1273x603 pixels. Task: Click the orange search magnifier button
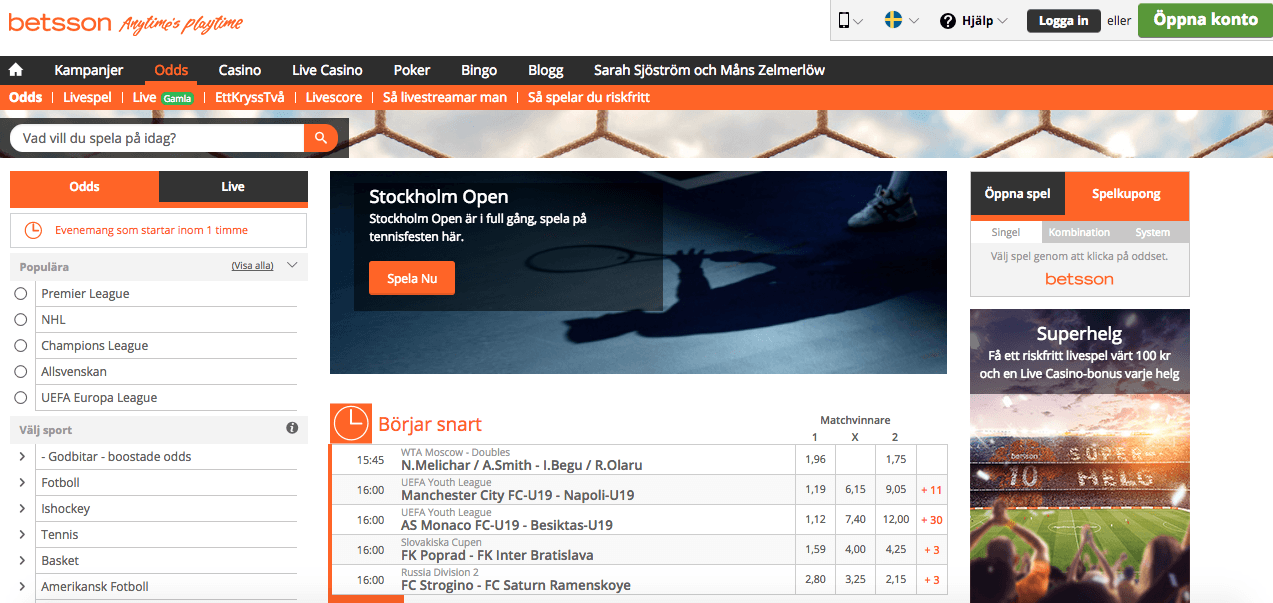[x=321, y=138]
